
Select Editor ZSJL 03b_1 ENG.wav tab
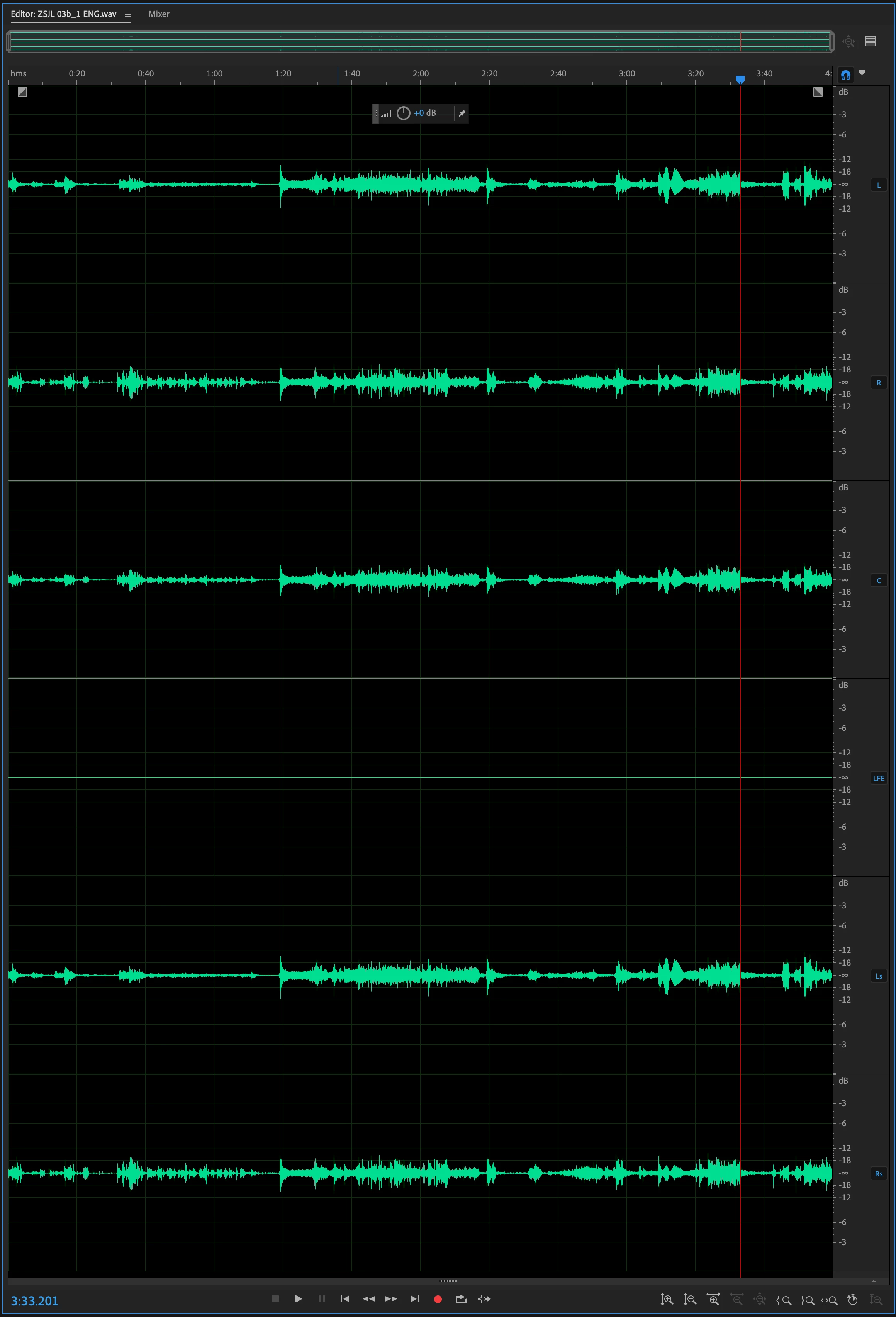pos(63,14)
